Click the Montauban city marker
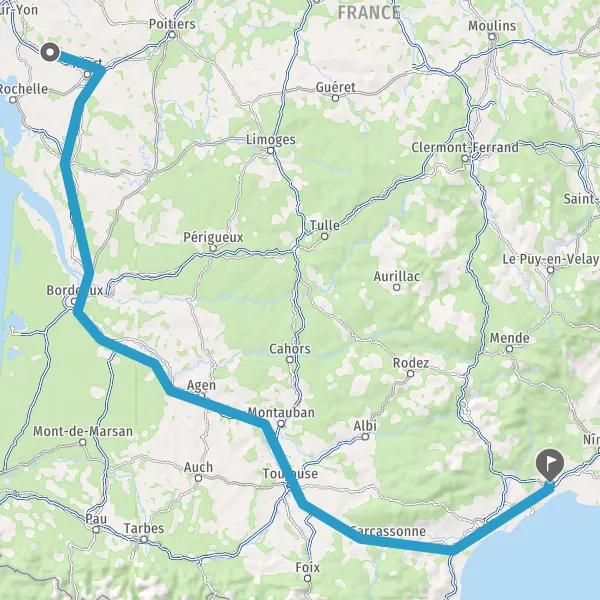 (281, 424)
